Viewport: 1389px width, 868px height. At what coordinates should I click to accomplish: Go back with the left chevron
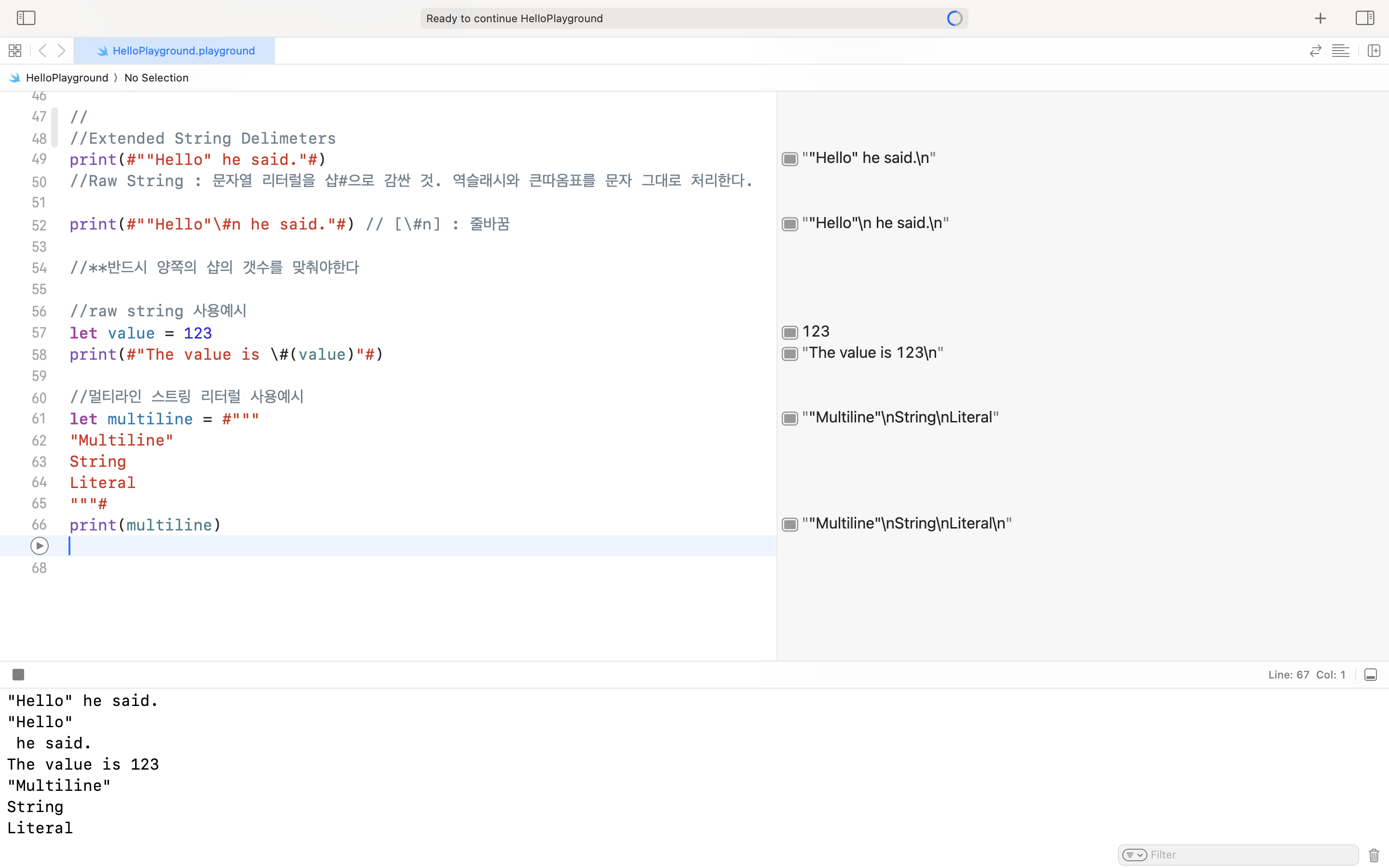(x=42, y=51)
